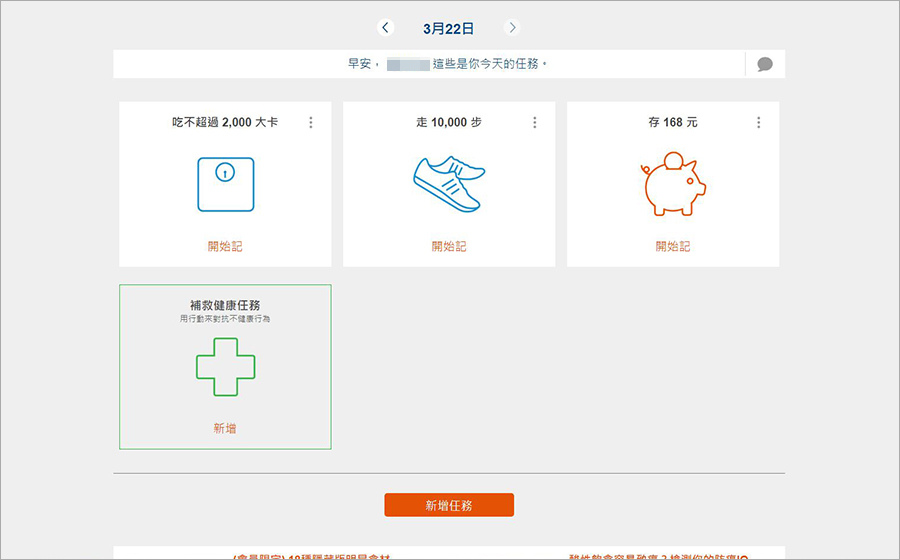This screenshot has width=900, height=560.
Task: Click the blue weighing scale icon
Action: coord(225,184)
